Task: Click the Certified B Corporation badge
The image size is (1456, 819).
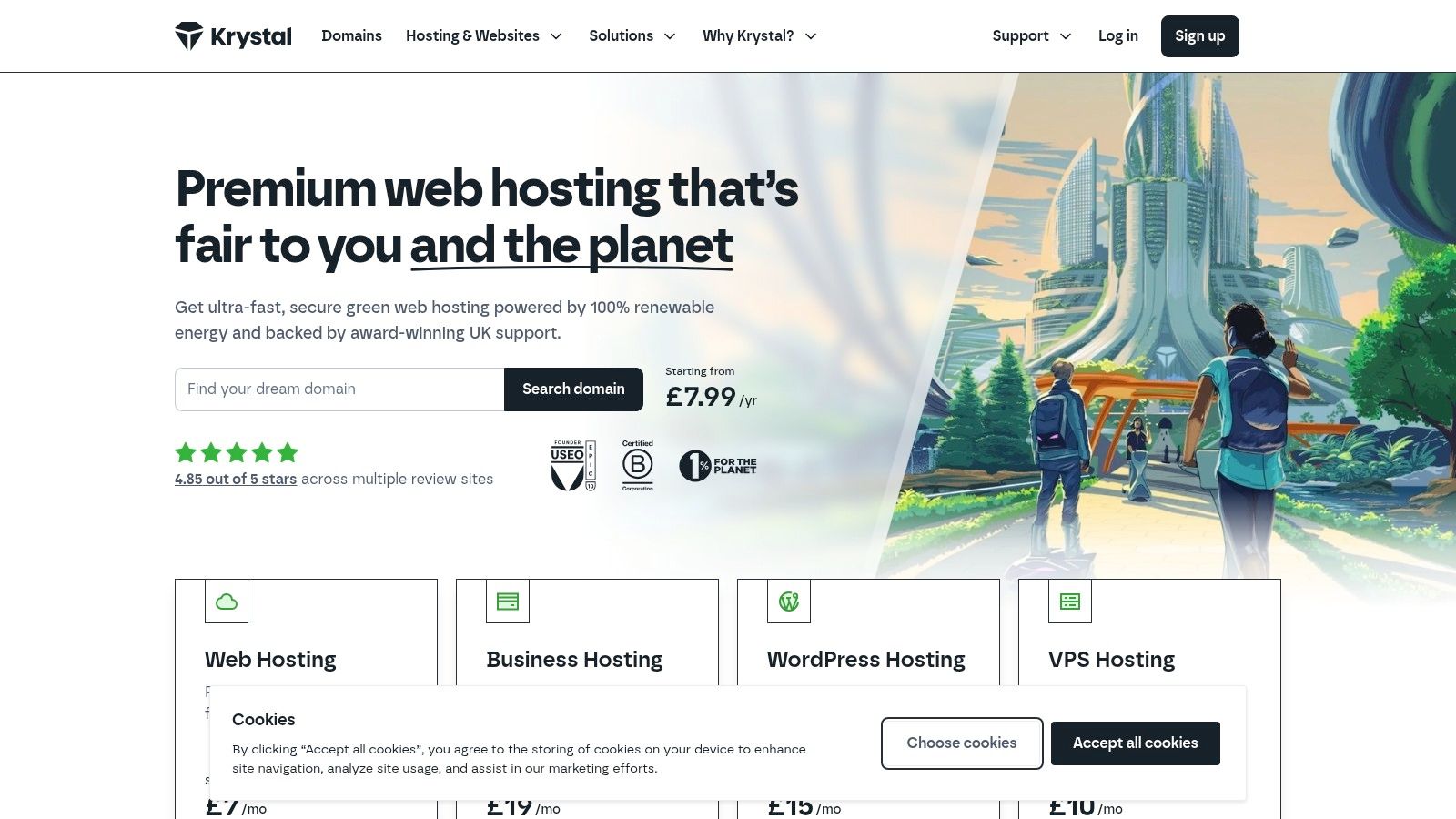Action: pyautogui.click(x=638, y=466)
